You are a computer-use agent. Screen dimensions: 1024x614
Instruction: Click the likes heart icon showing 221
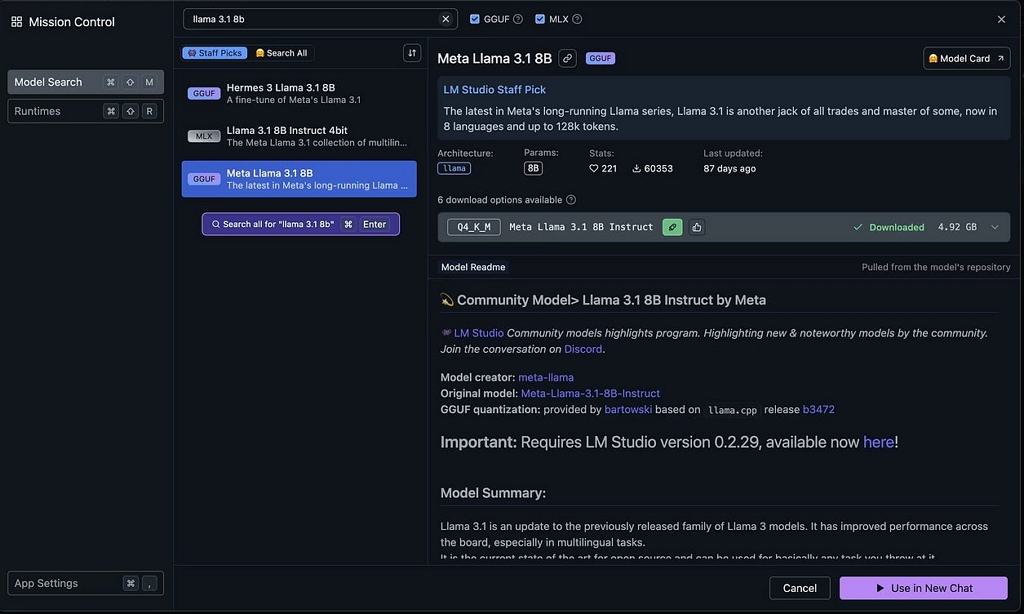pos(594,169)
